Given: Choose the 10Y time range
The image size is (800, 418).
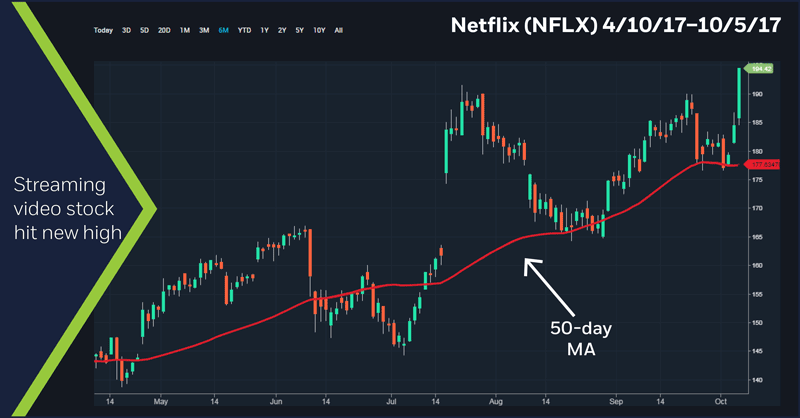Looking at the screenshot, I should pyautogui.click(x=318, y=31).
